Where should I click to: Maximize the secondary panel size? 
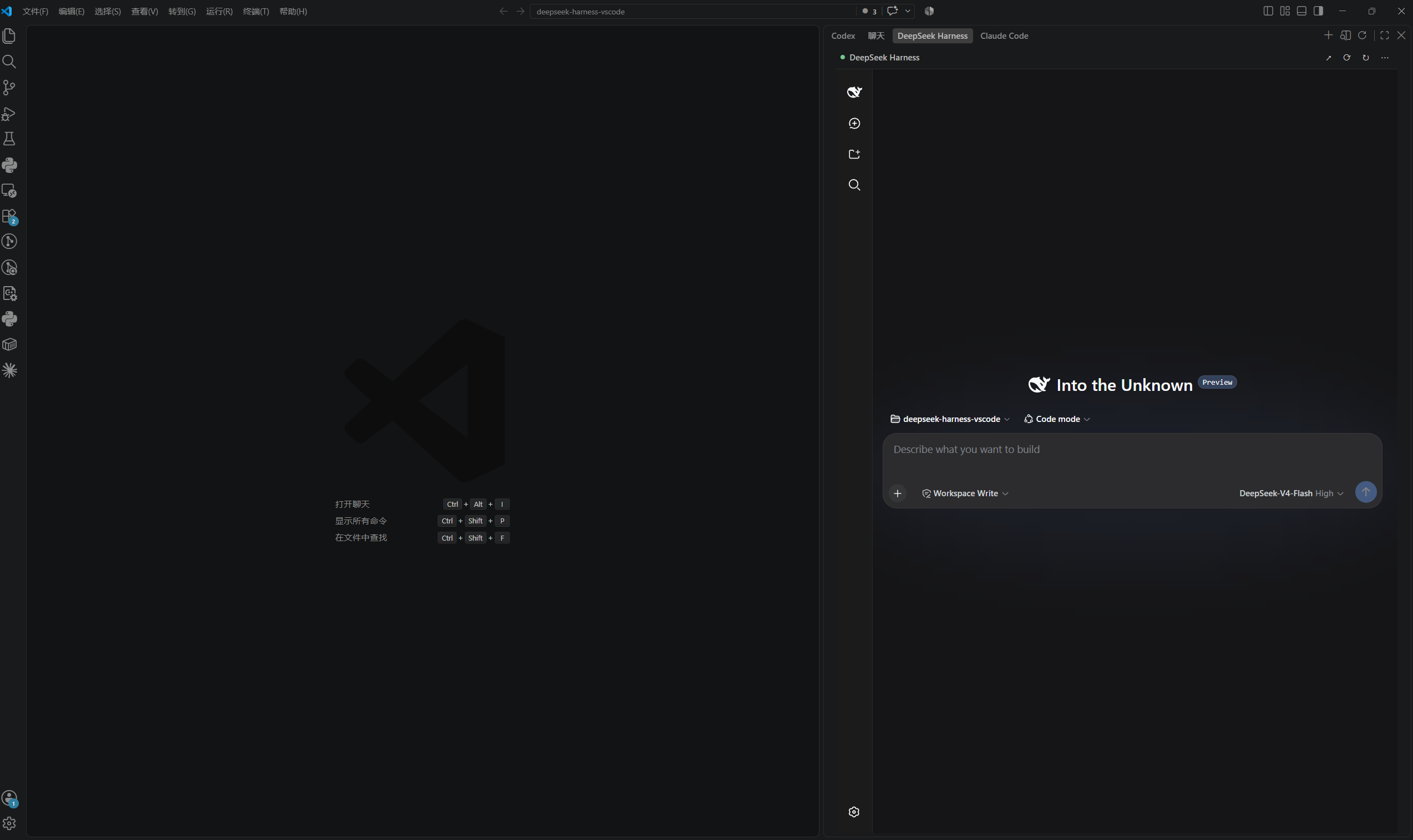pyautogui.click(x=1384, y=35)
